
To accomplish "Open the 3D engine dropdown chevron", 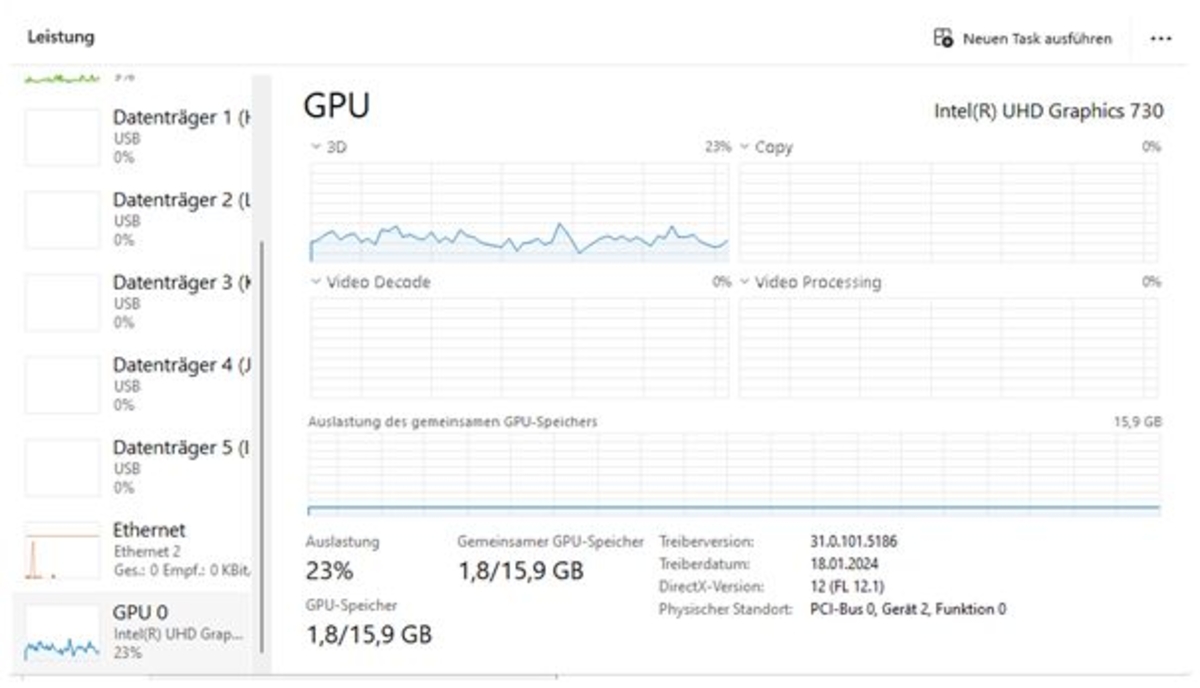I will tap(316, 147).
